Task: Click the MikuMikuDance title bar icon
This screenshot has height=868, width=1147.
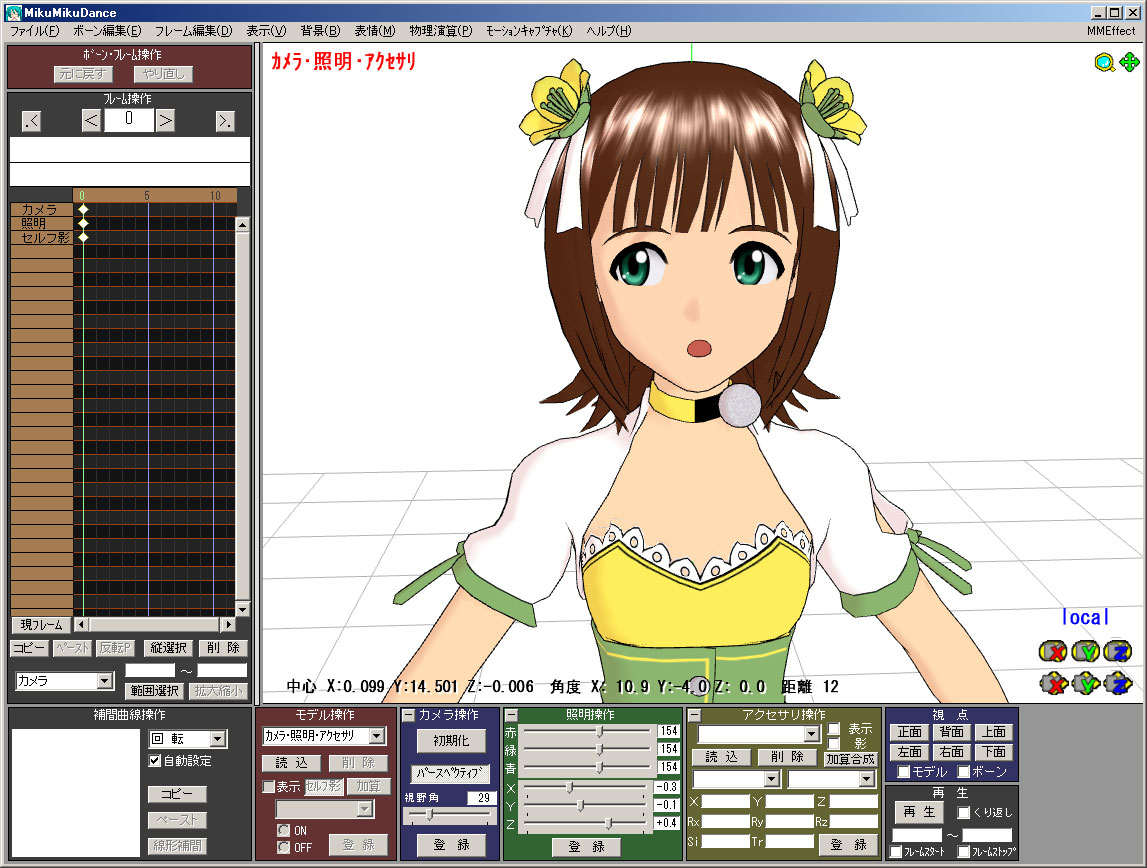Action: pos(13,12)
